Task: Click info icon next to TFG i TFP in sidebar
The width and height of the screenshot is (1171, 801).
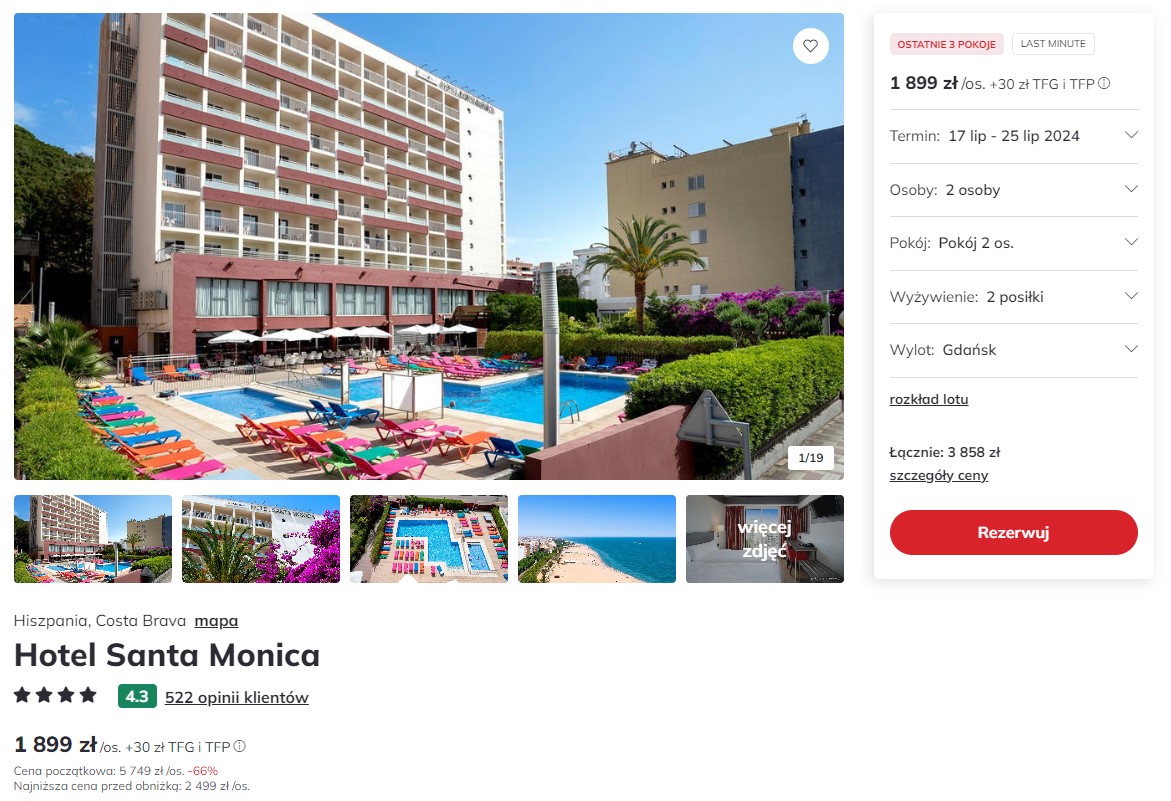Action: click(1104, 84)
